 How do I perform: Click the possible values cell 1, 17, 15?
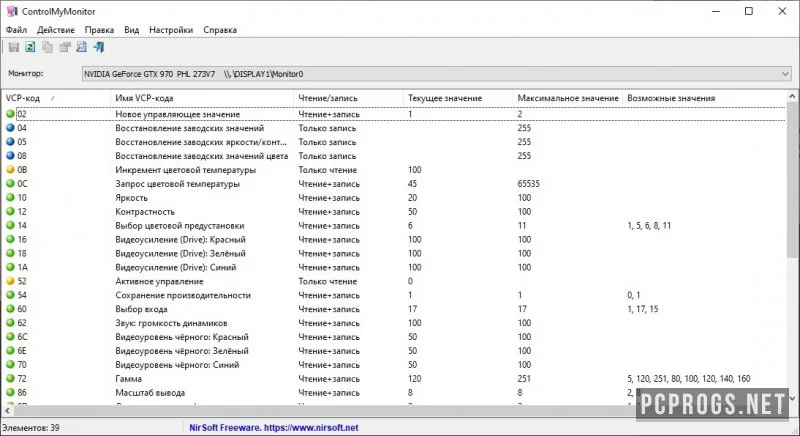[643, 309]
